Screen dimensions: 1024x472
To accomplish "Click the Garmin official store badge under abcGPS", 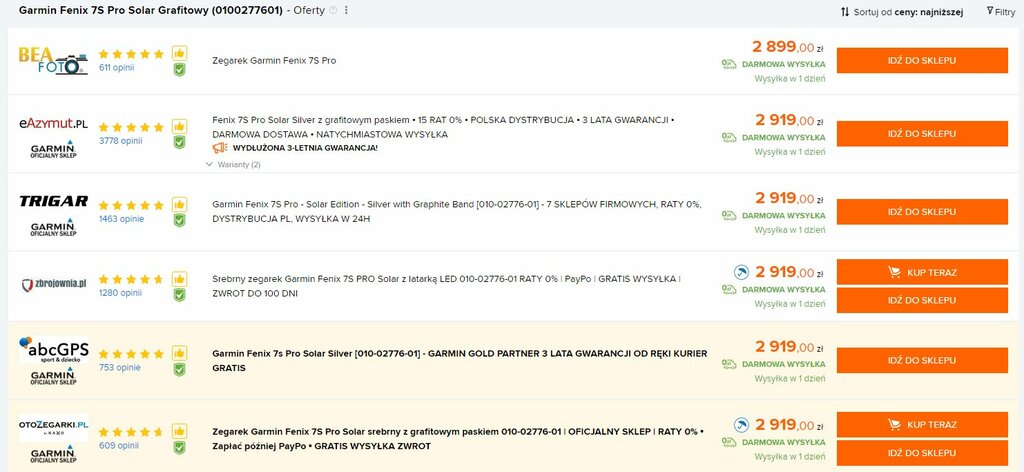I will 53,375.
